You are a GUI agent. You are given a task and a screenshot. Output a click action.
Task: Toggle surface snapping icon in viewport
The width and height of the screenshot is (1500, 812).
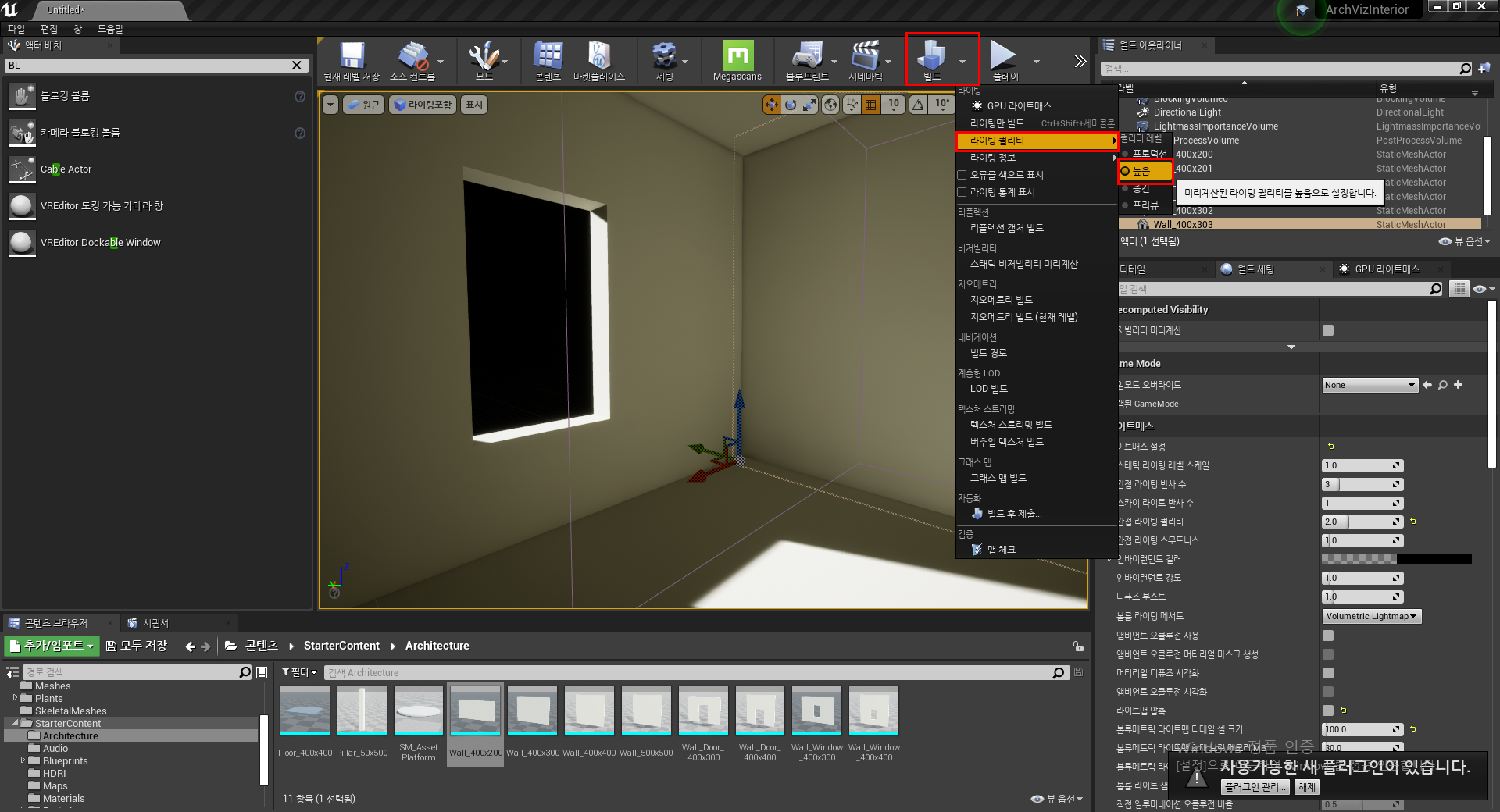click(x=852, y=105)
